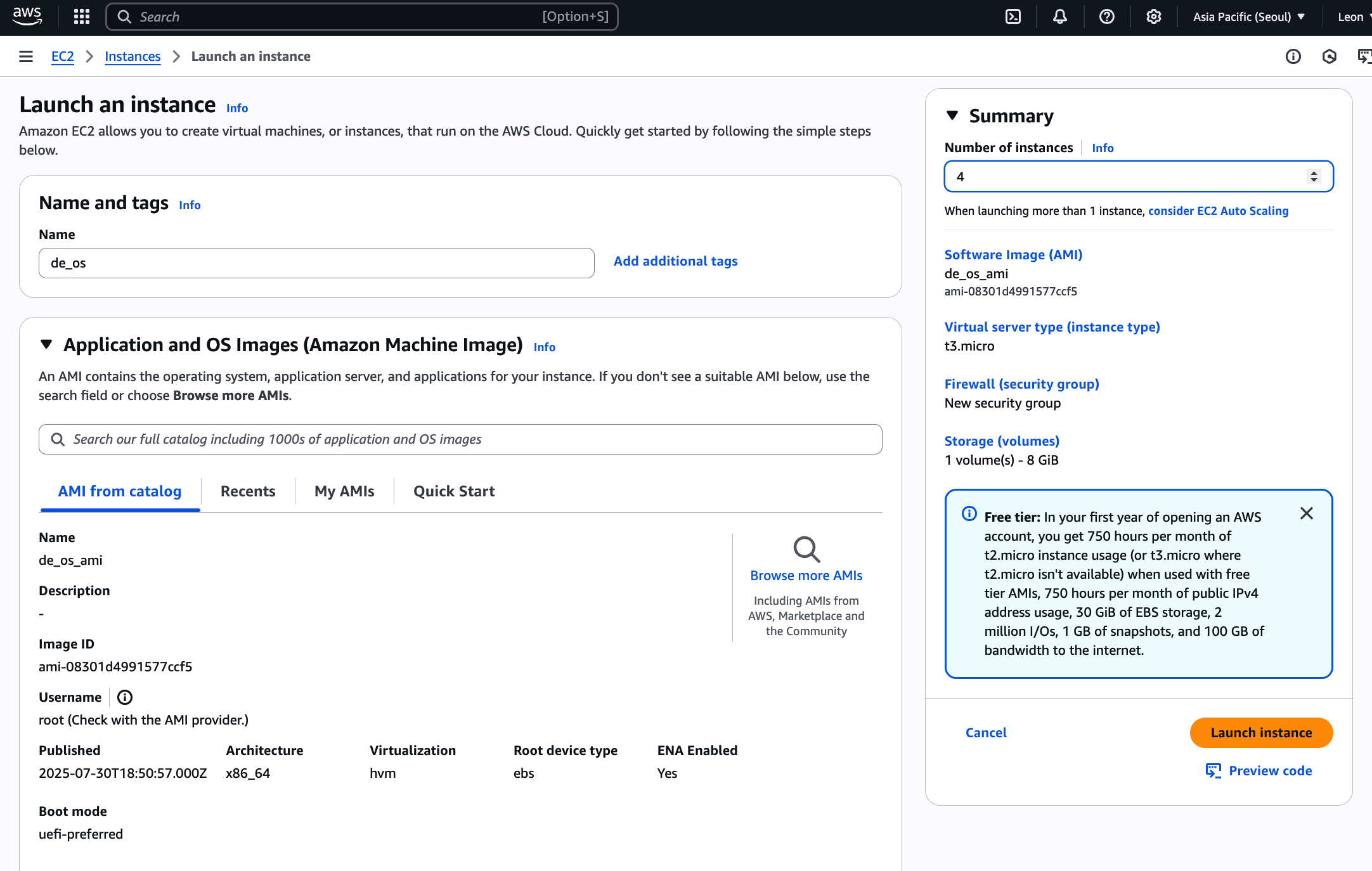Collapse the Application and OS Images section
Screen dimensions: 1372x871
click(46, 344)
